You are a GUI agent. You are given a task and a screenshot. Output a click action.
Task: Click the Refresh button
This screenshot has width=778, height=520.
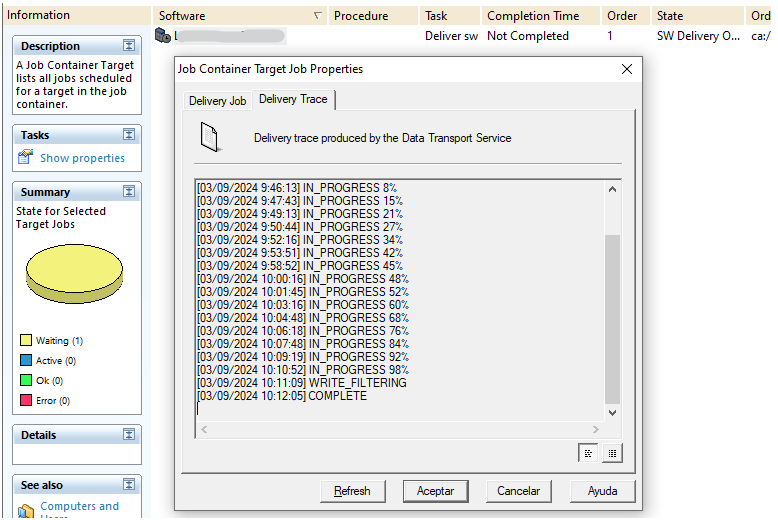(352, 491)
